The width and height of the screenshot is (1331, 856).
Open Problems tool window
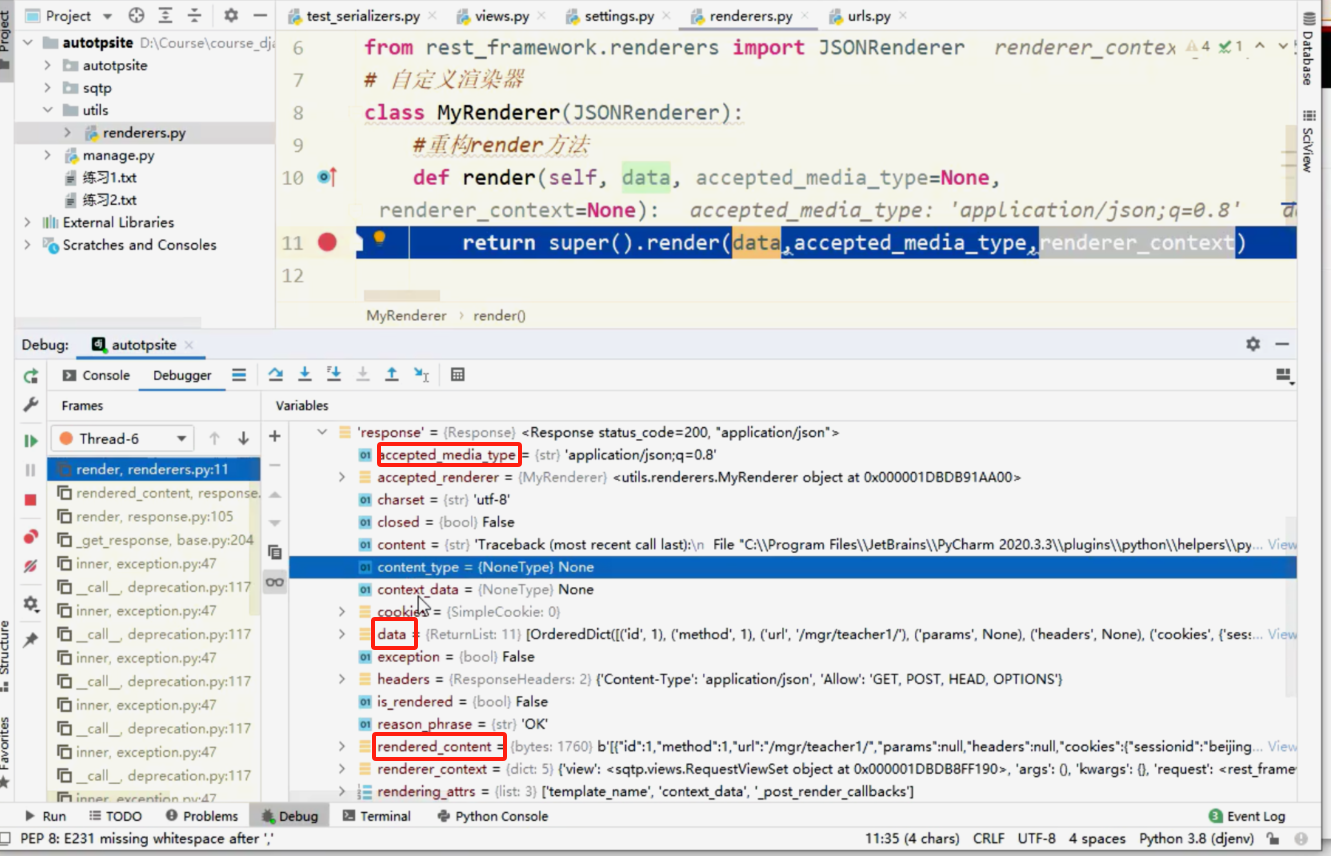[x=202, y=816]
